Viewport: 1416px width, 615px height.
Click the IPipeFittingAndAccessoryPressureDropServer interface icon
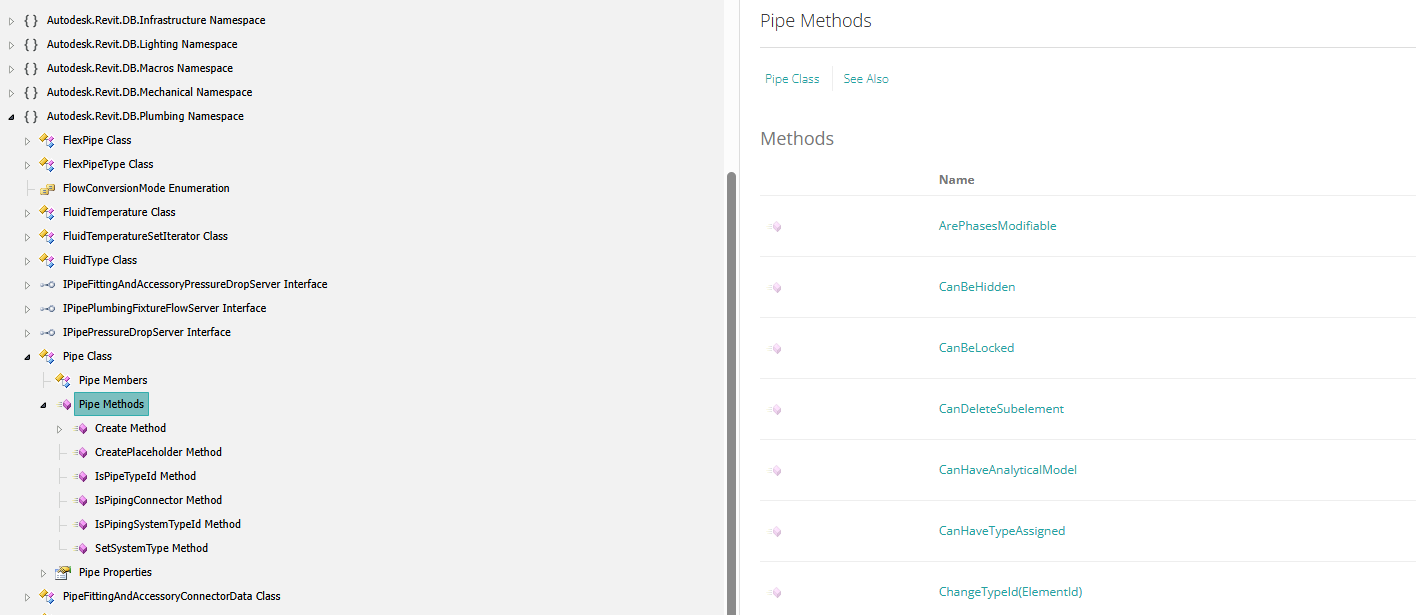47,284
